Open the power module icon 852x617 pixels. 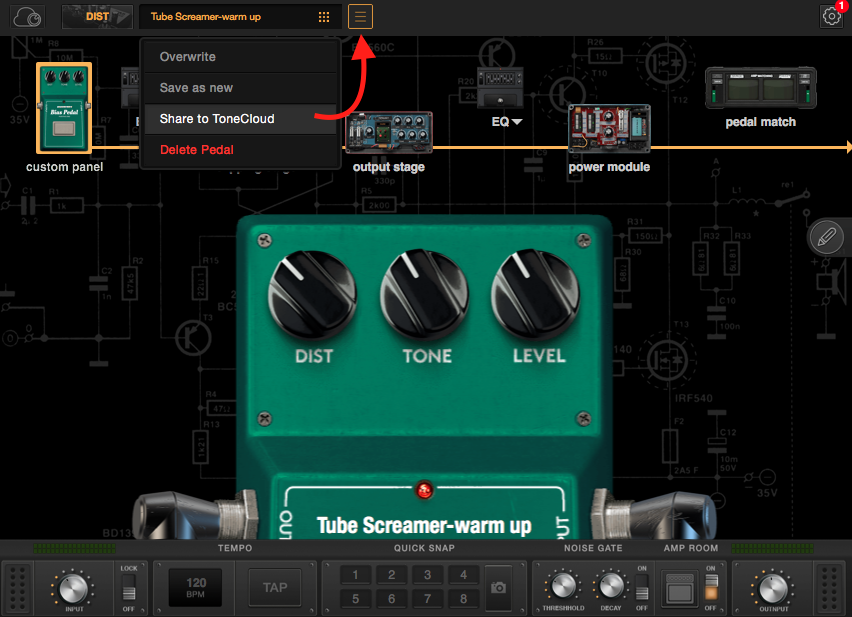(x=608, y=129)
